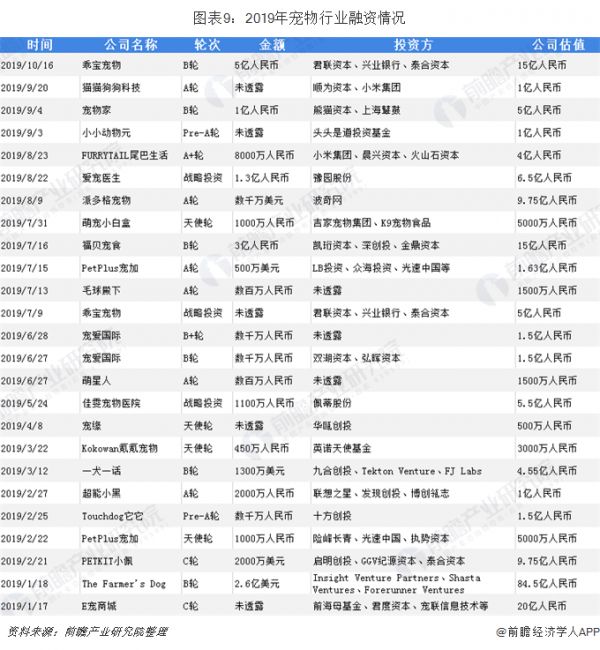Select the Pre-A轮 cell in the 2019/9/3 row
This screenshot has width=600, height=650.
pos(201,133)
